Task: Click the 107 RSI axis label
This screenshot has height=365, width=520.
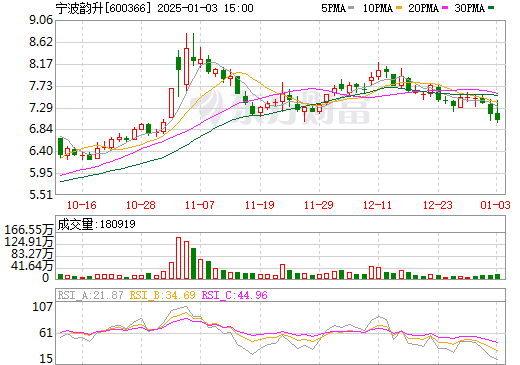Action: [x=42, y=307]
